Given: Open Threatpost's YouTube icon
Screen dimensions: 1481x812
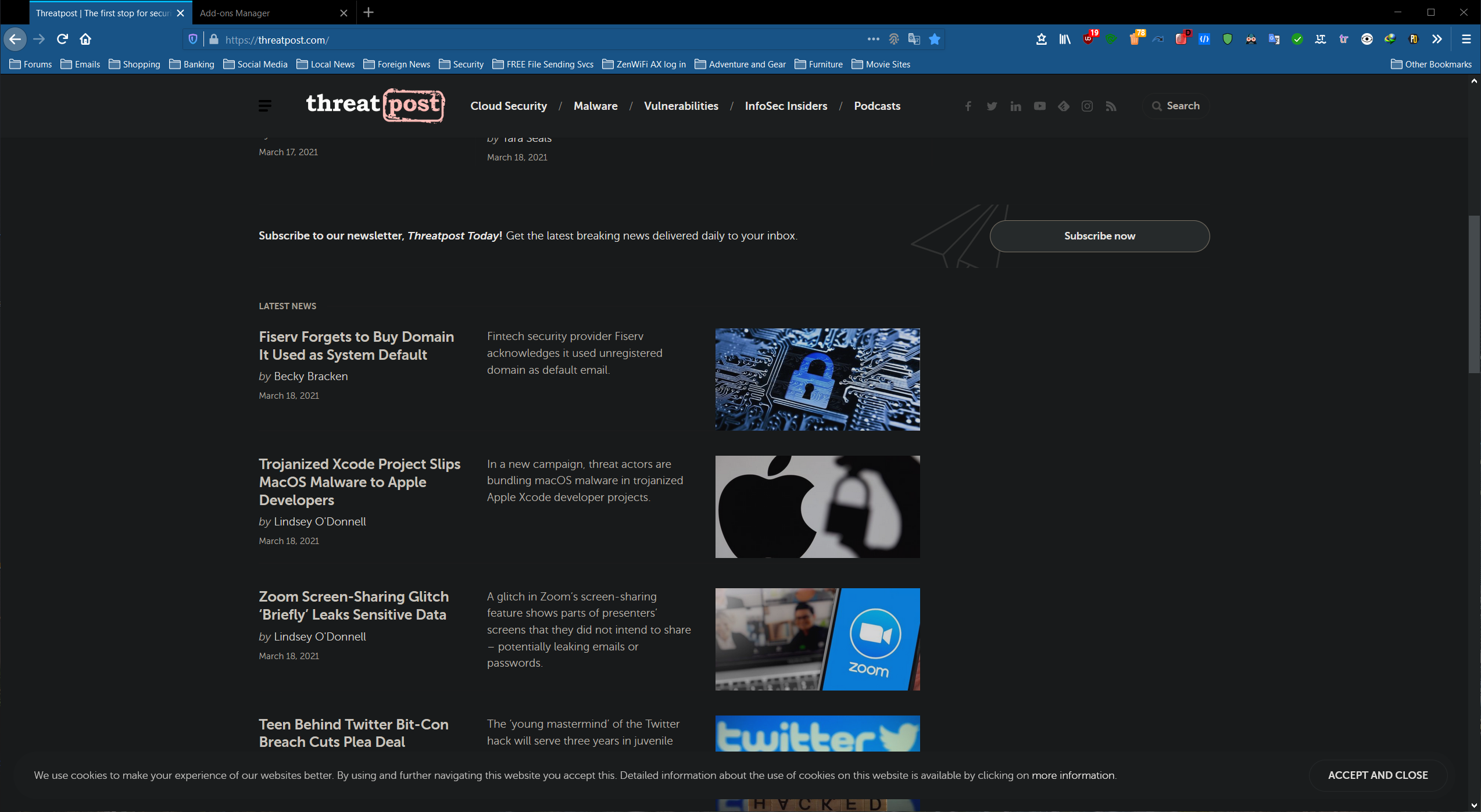Looking at the screenshot, I should pos(1039,106).
